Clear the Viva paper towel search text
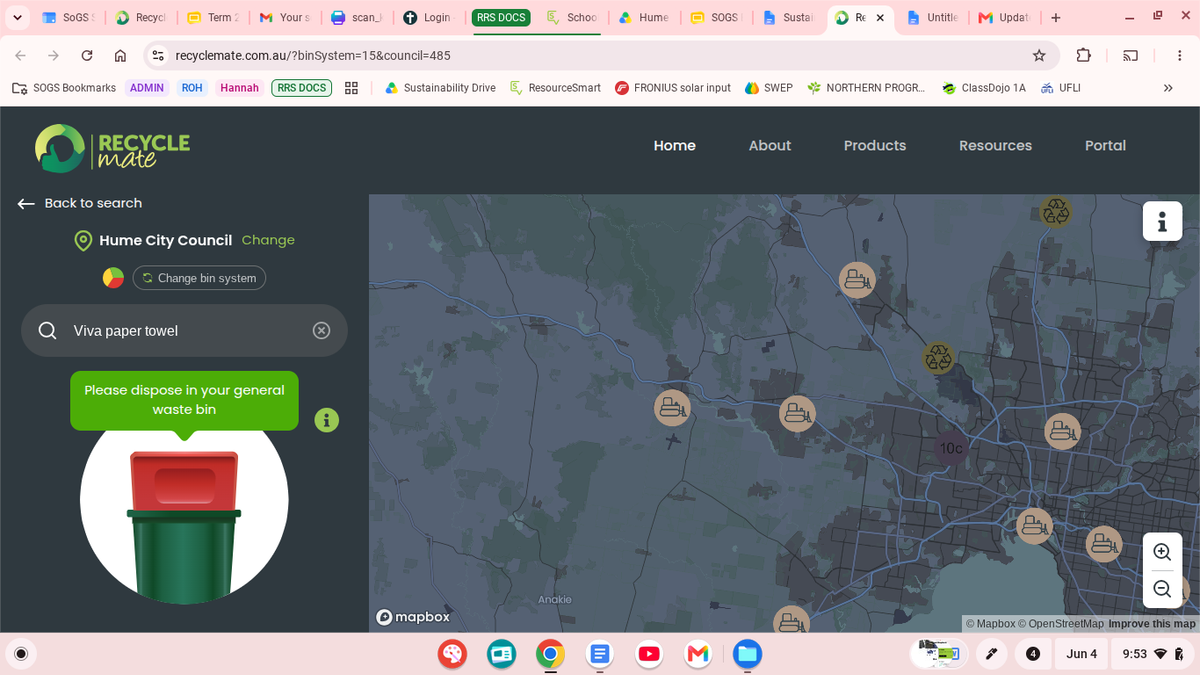The image size is (1200, 675). point(321,330)
